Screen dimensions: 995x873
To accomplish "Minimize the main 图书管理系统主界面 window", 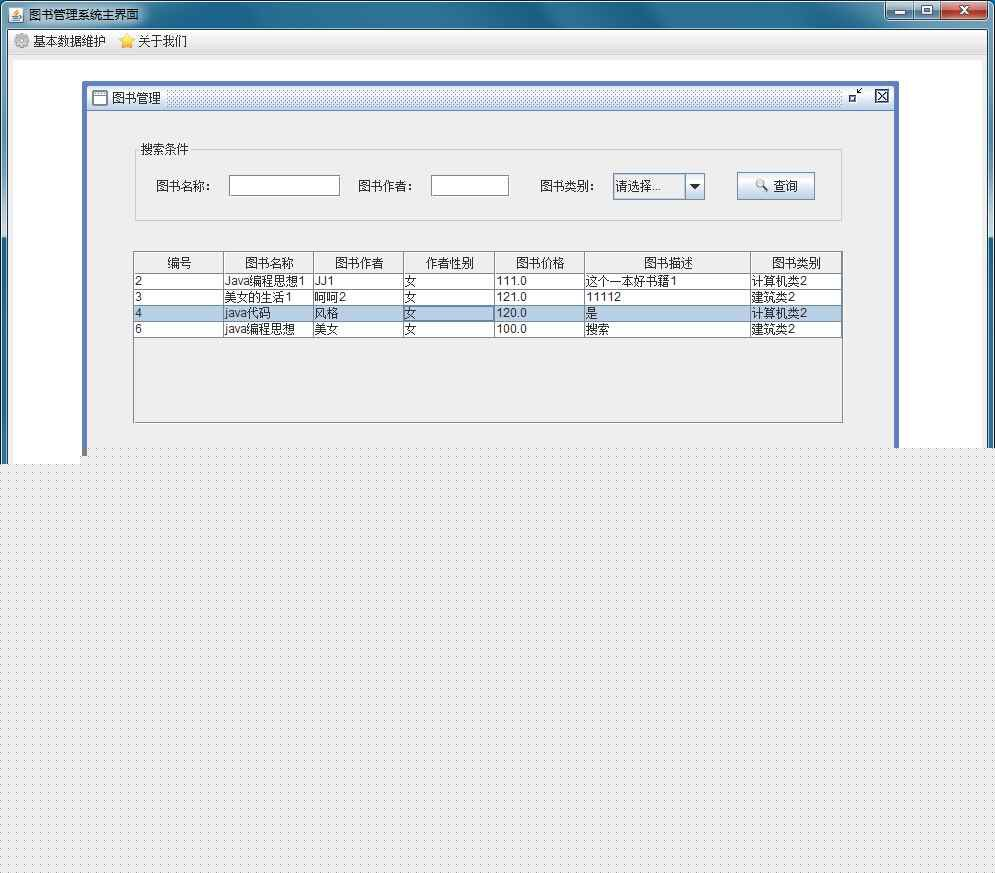I will pyautogui.click(x=900, y=11).
